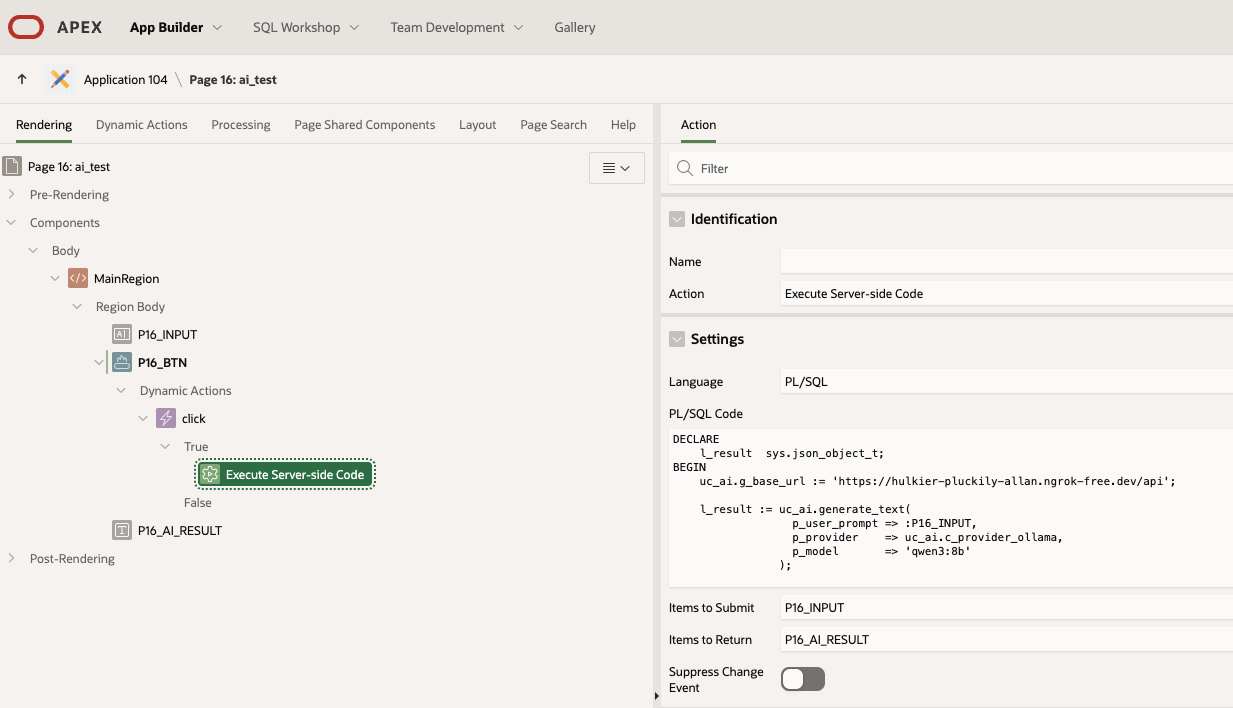The width and height of the screenshot is (1233, 708).
Task: Click the click dynamic action lightning icon
Action: coord(166,419)
